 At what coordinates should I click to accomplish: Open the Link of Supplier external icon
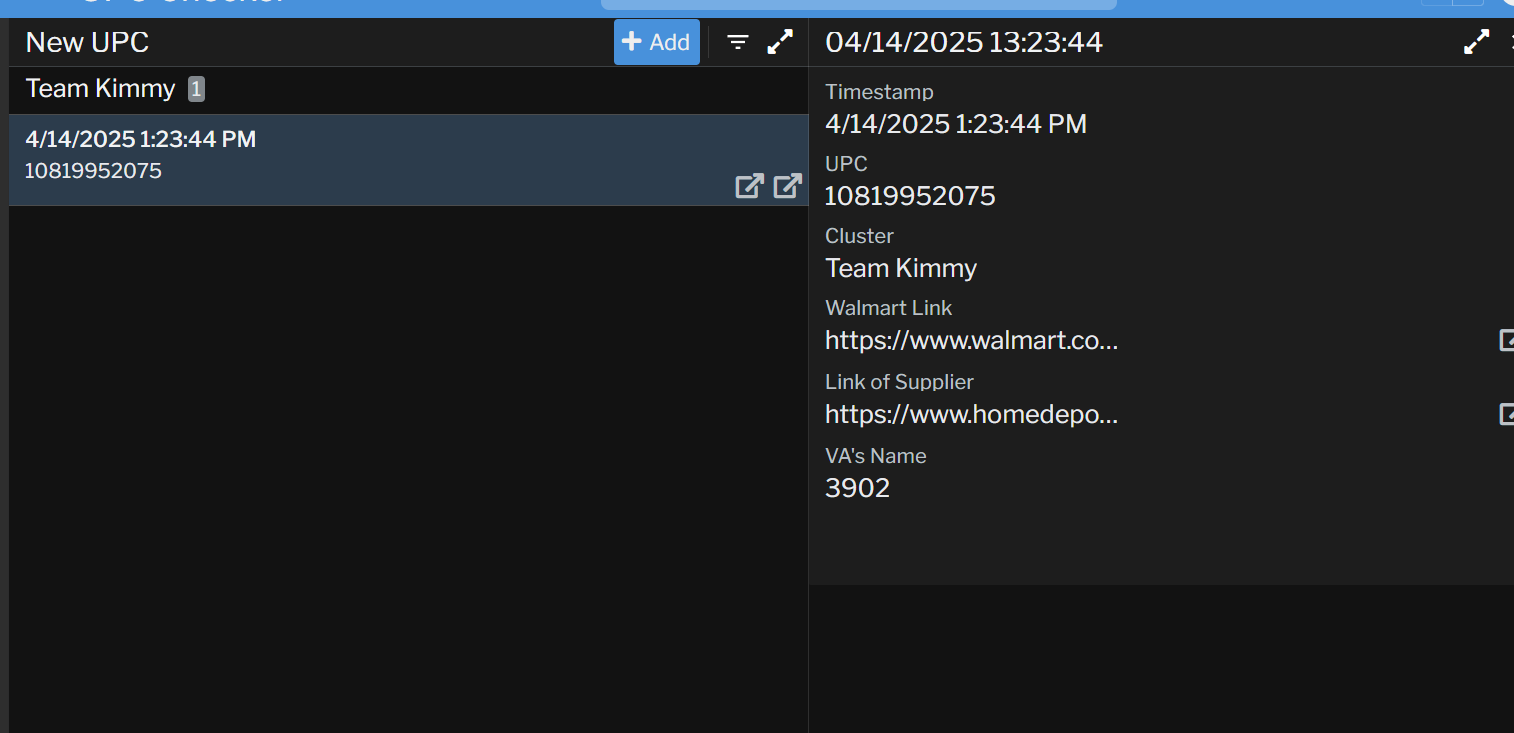click(1505, 414)
